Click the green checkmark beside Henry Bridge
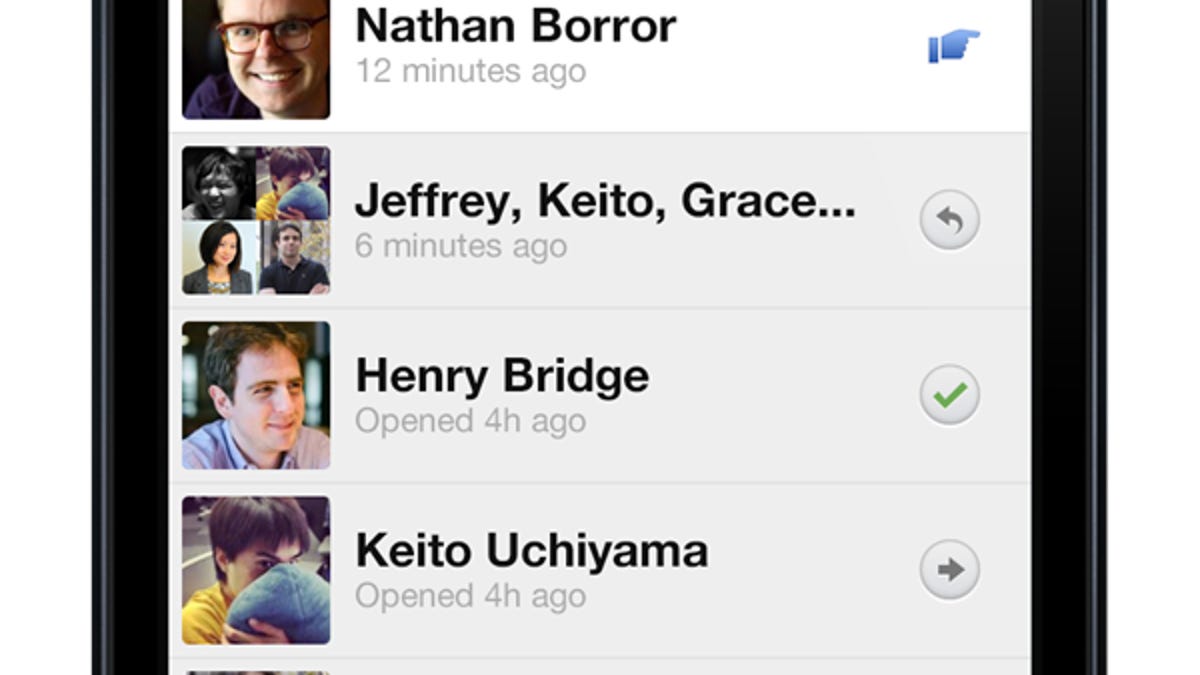Screen dimensions: 1200x675 pos(949,395)
